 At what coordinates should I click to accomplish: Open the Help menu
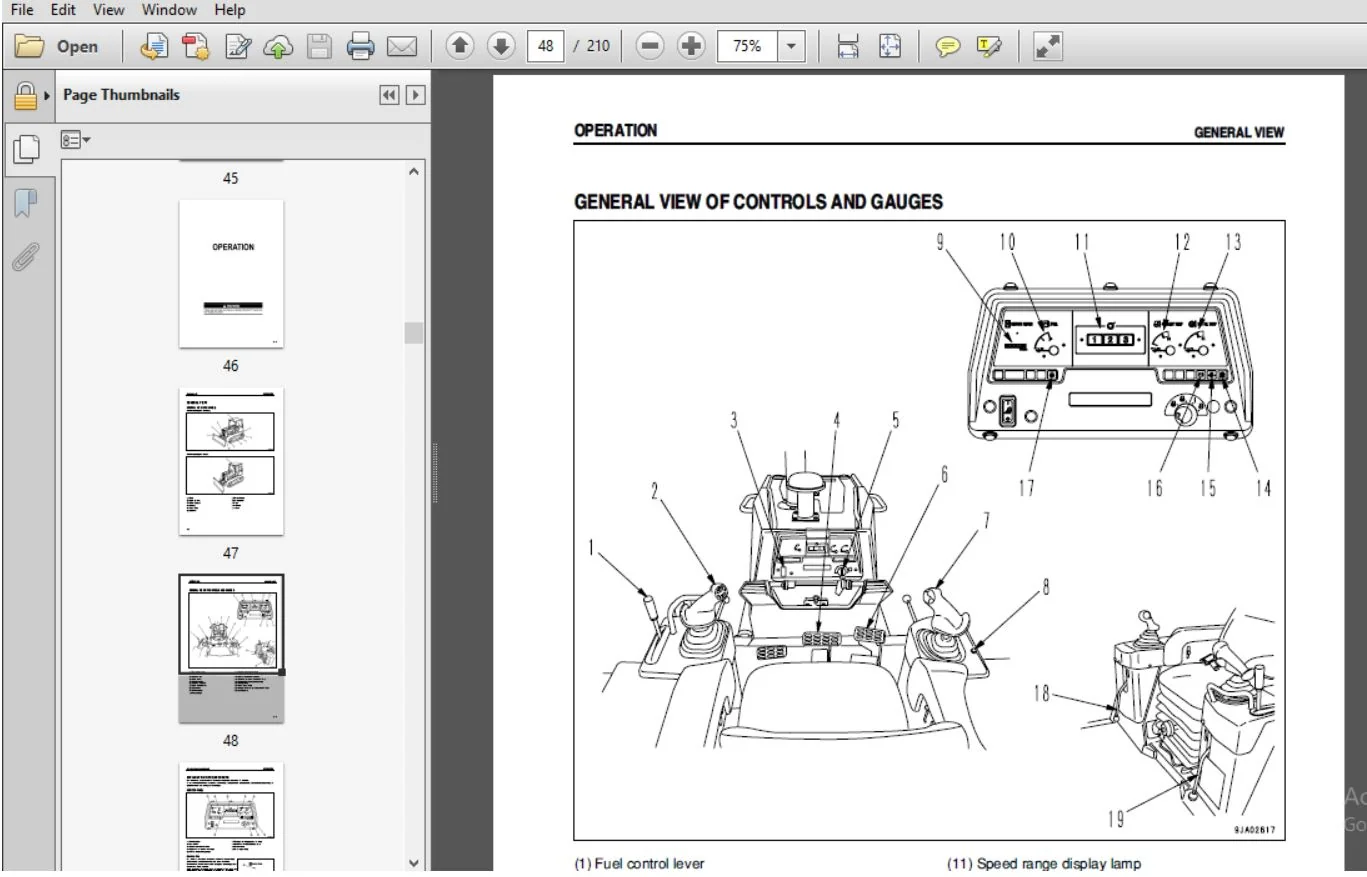[x=230, y=10]
